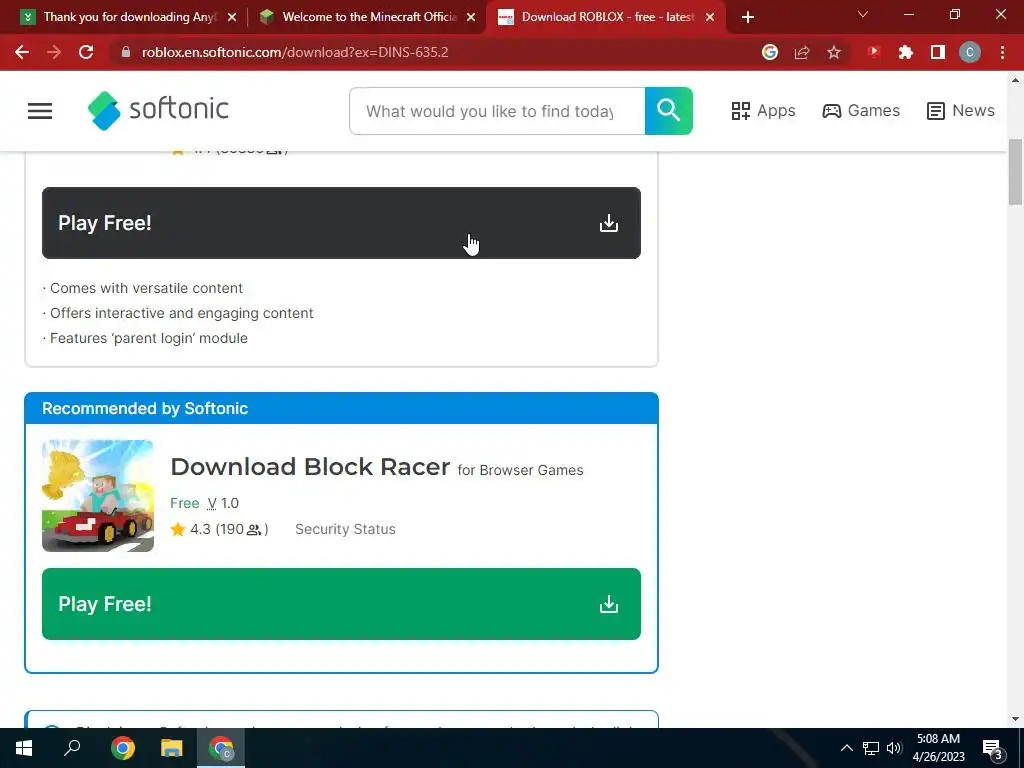View site information lock icon
The width and height of the screenshot is (1024, 768).
tap(126, 52)
